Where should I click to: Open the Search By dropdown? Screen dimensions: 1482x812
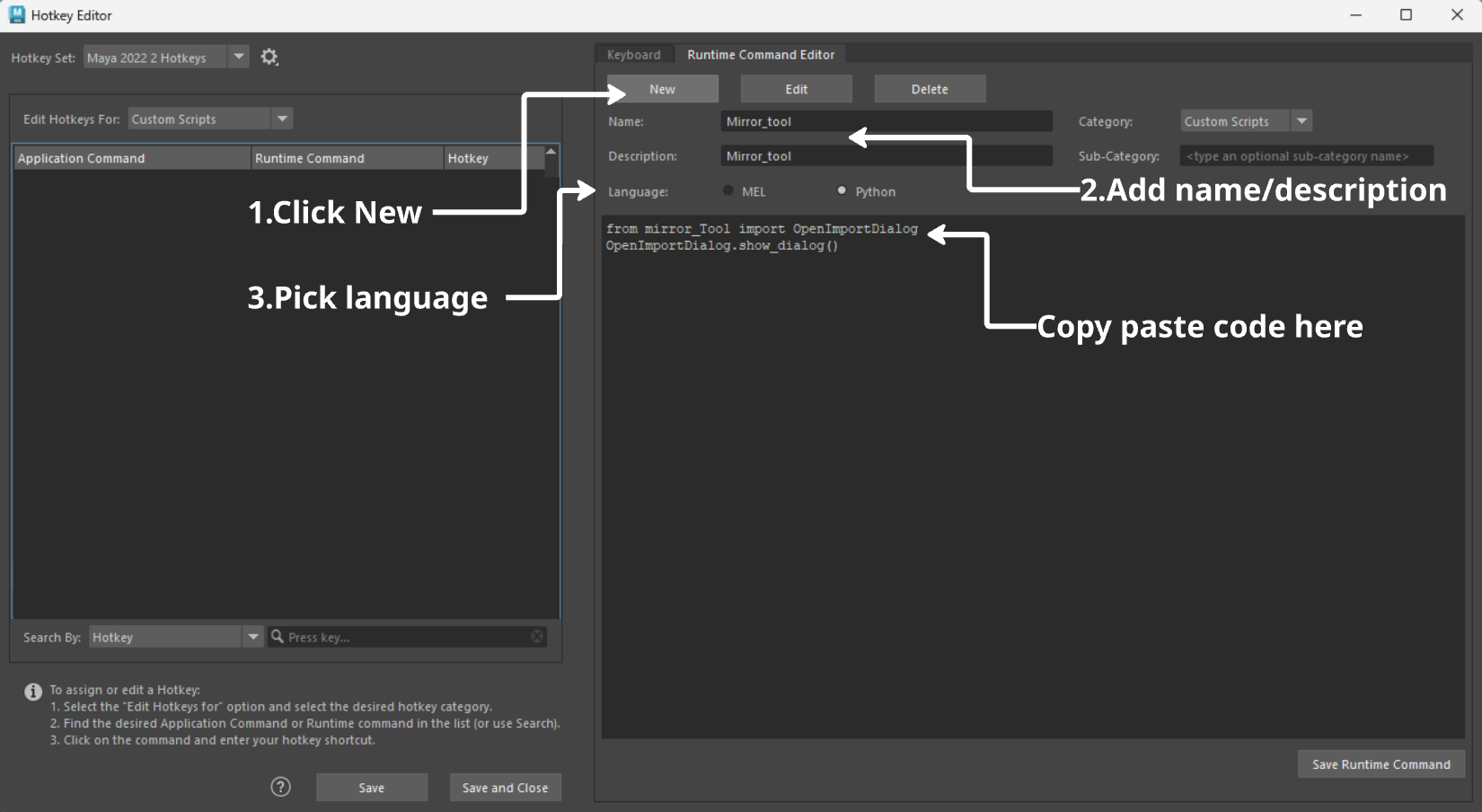(253, 637)
